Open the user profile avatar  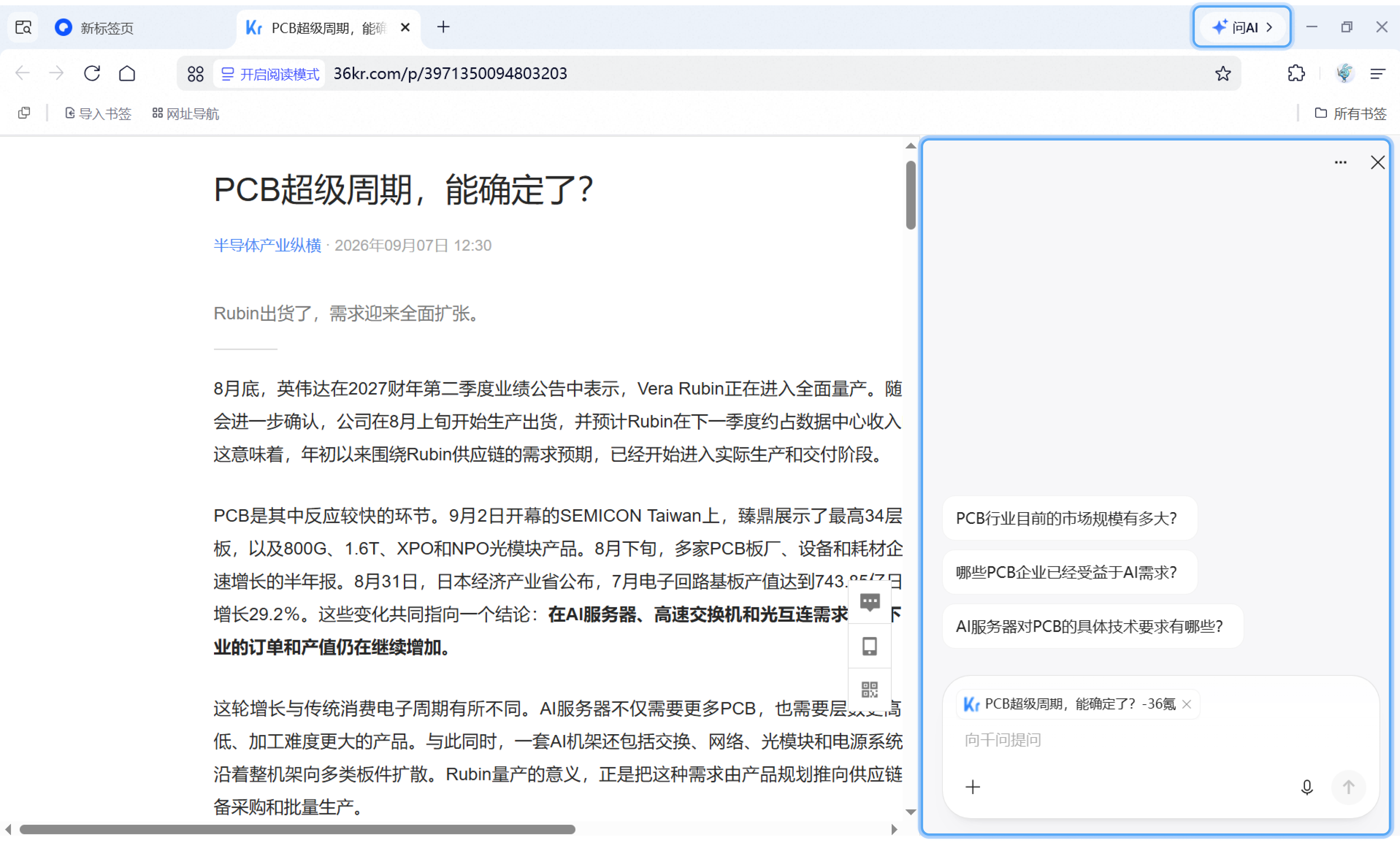click(x=1344, y=73)
